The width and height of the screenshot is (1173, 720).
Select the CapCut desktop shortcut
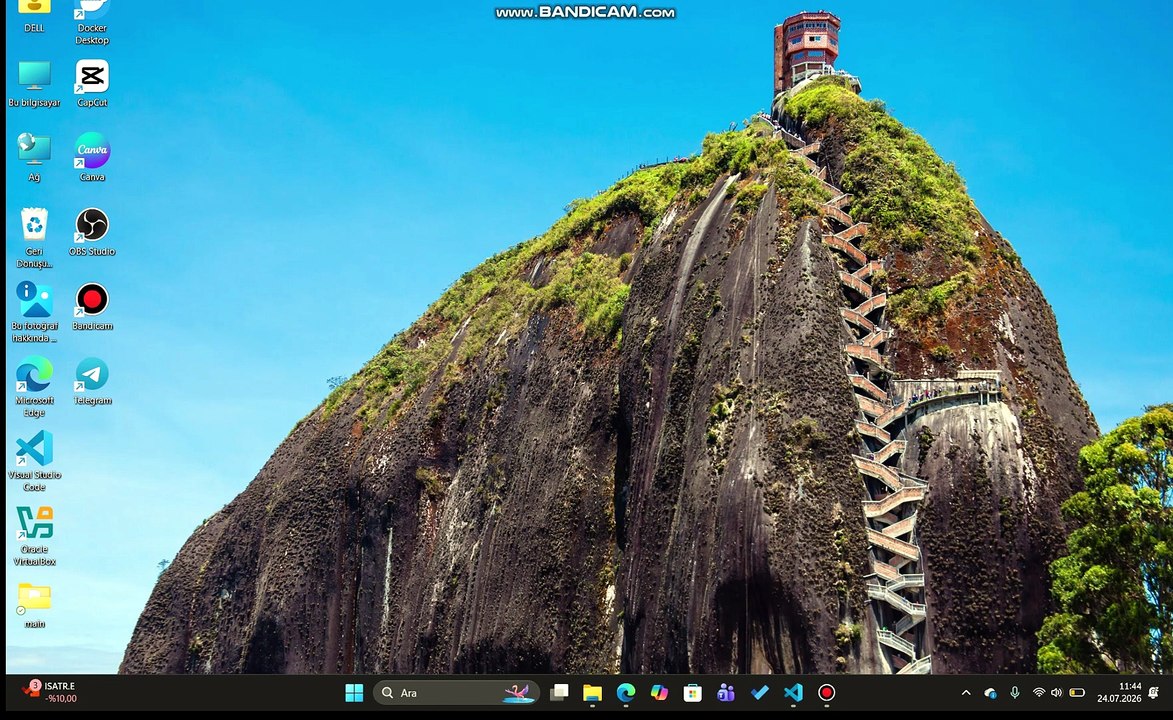(x=92, y=84)
